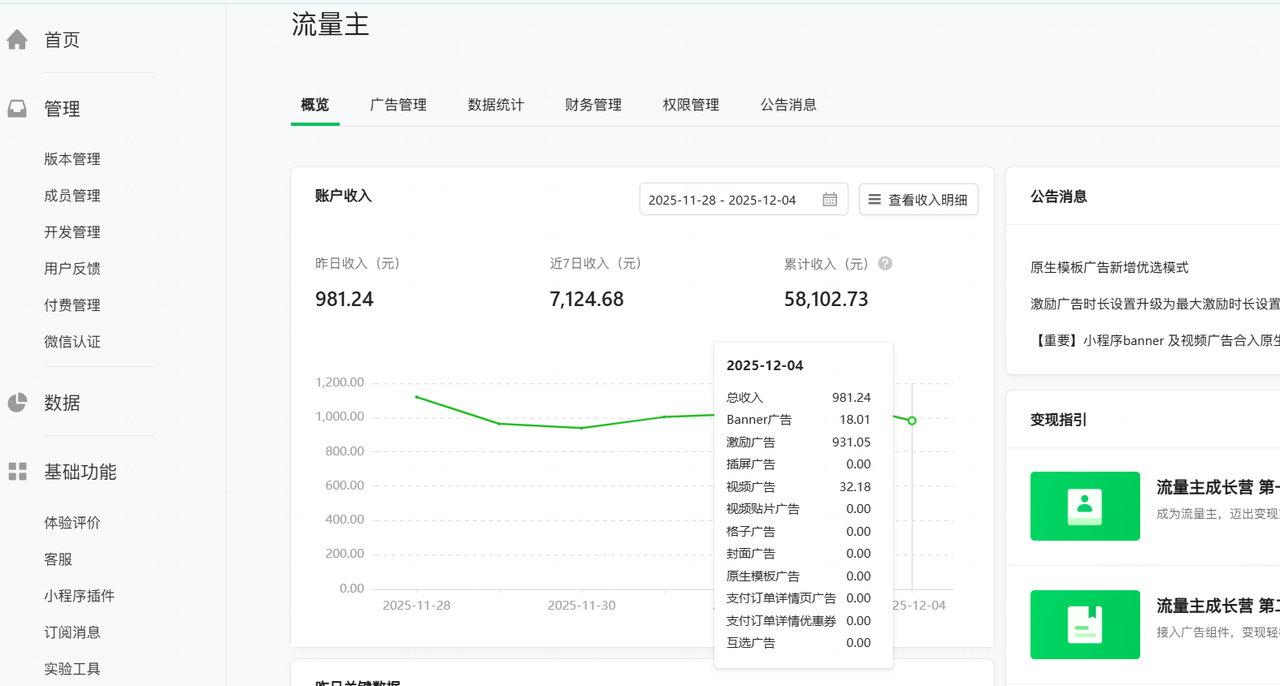Open 微信认证 in the sidebar

click(x=72, y=342)
